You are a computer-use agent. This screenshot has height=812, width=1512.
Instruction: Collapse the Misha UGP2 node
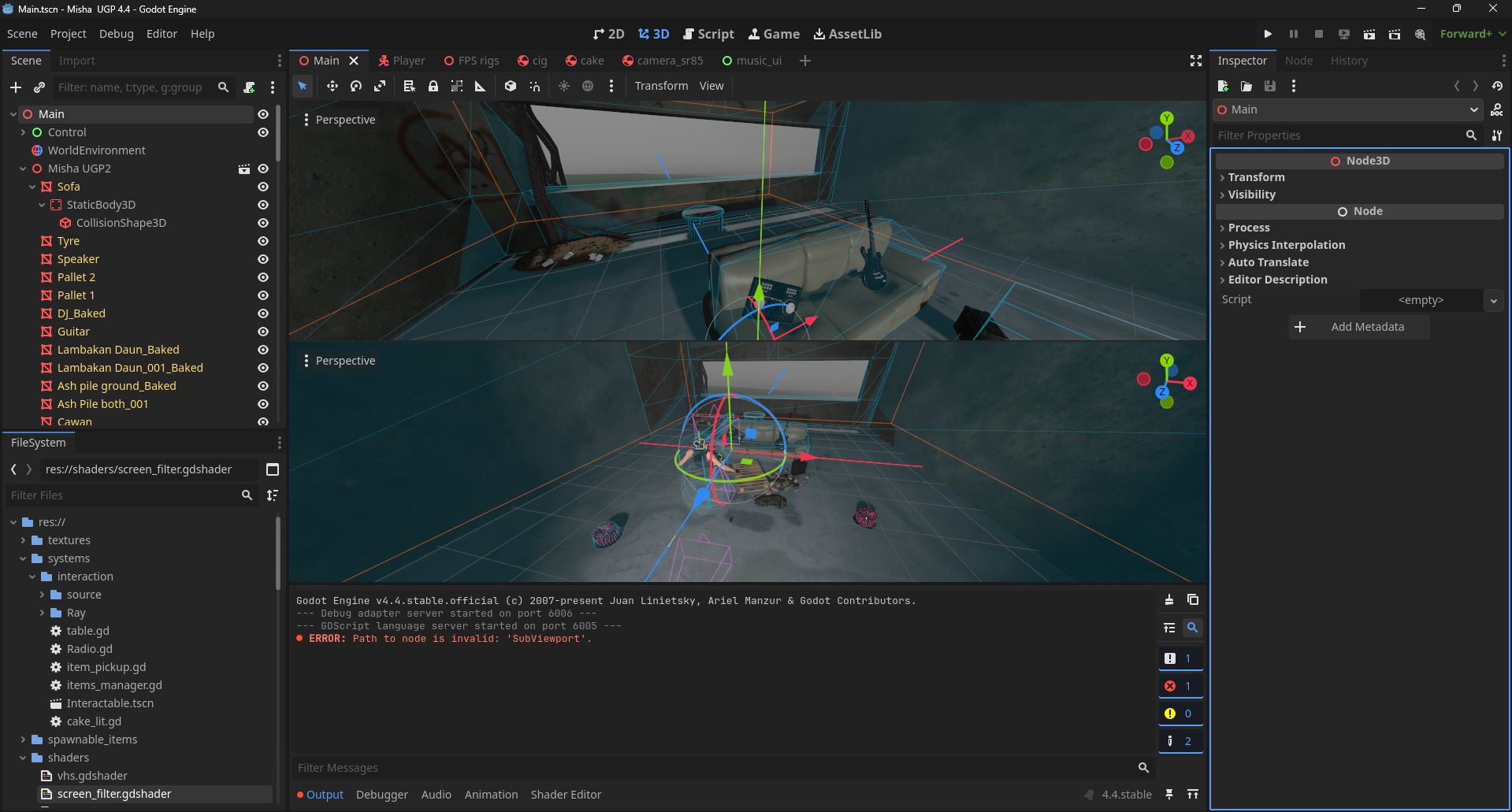click(x=23, y=169)
